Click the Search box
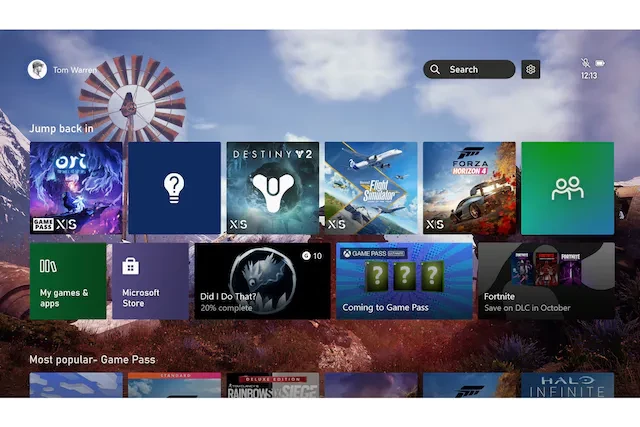This screenshot has width=640, height=427. click(x=469, y=69)
